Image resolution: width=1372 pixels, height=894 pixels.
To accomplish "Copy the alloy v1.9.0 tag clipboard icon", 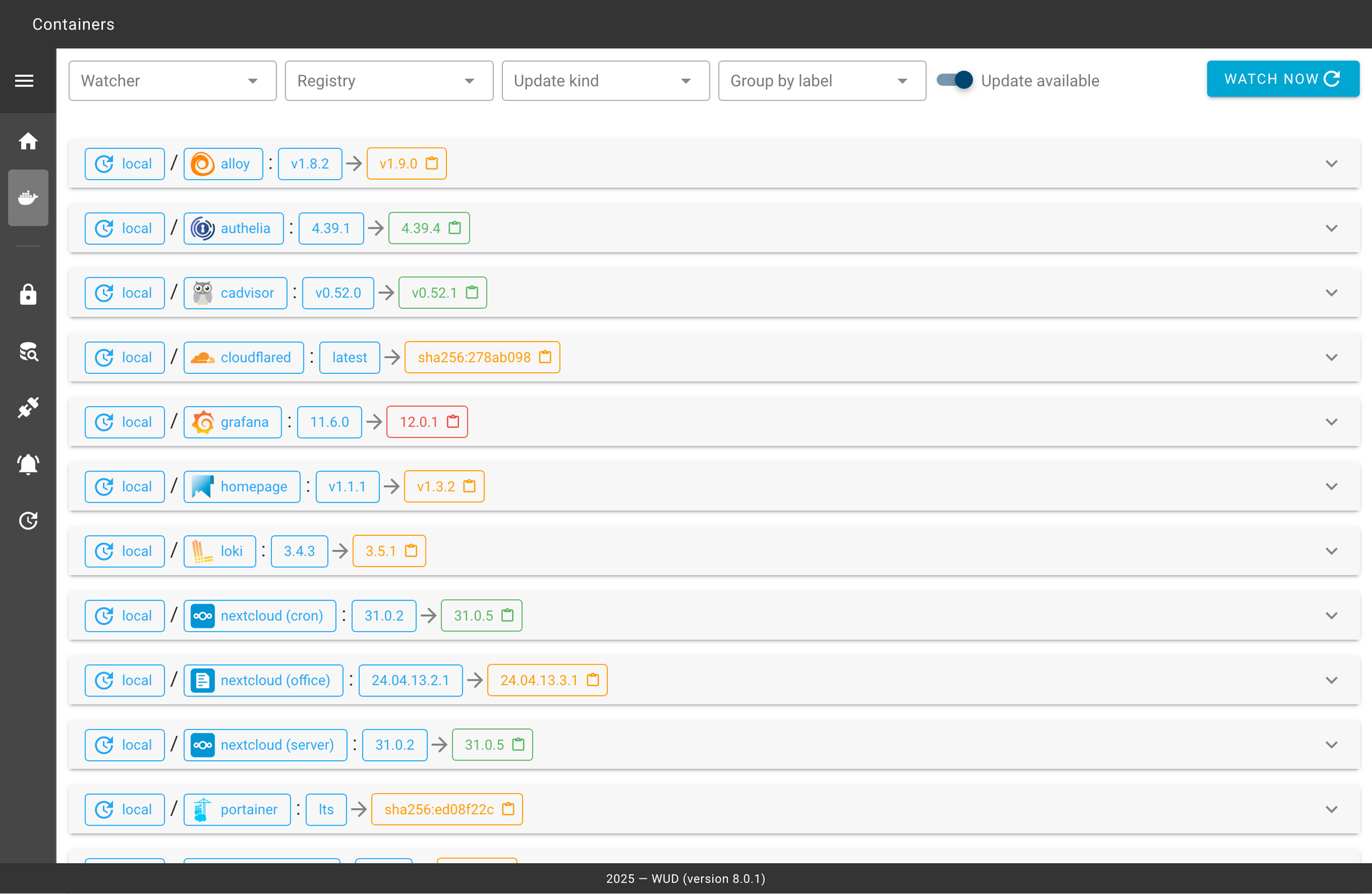I will [431, 163].
